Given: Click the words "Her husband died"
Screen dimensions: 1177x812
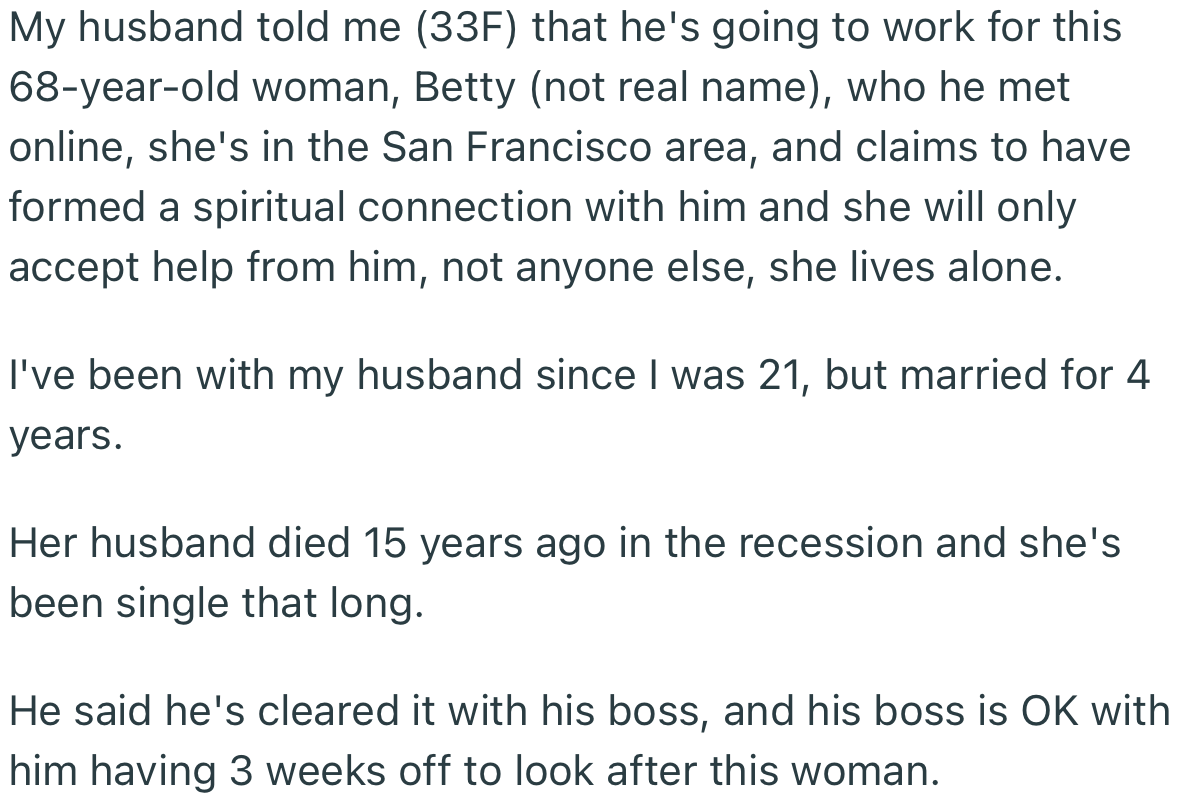Looking at the screenshot, I should pyautogui.click(x=180, y=543).
